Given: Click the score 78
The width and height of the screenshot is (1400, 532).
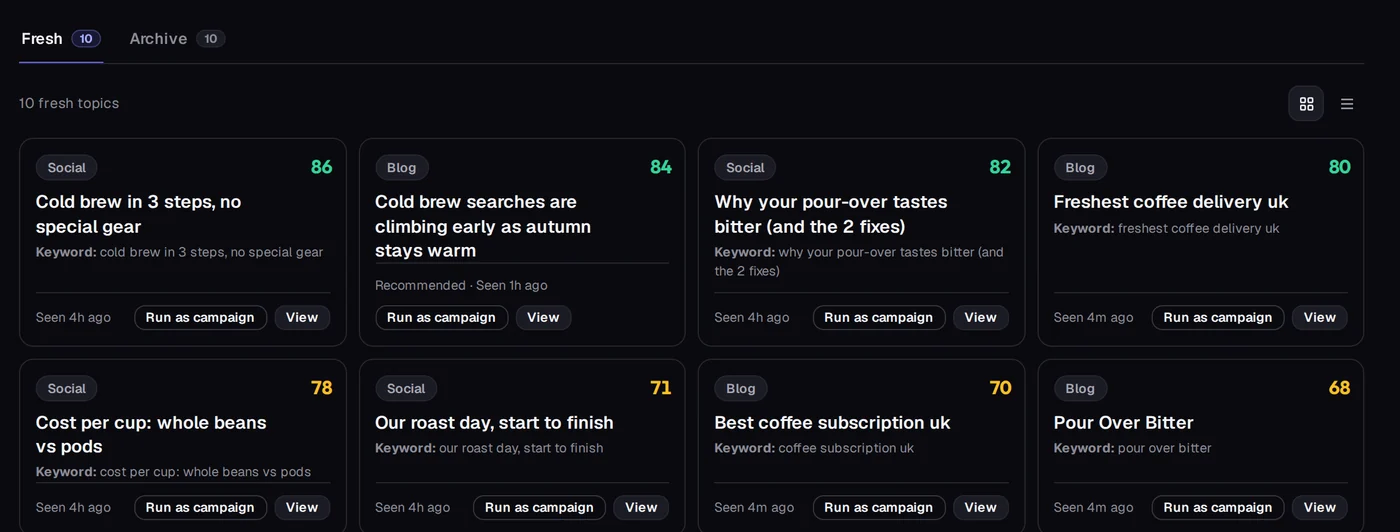Looking at the screenshot, I should [x=321, y=388].
